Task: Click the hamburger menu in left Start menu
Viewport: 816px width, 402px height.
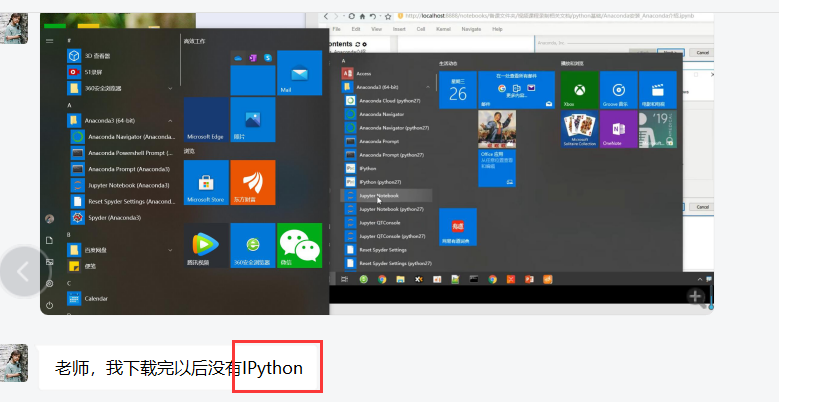Action: (49, 41)
